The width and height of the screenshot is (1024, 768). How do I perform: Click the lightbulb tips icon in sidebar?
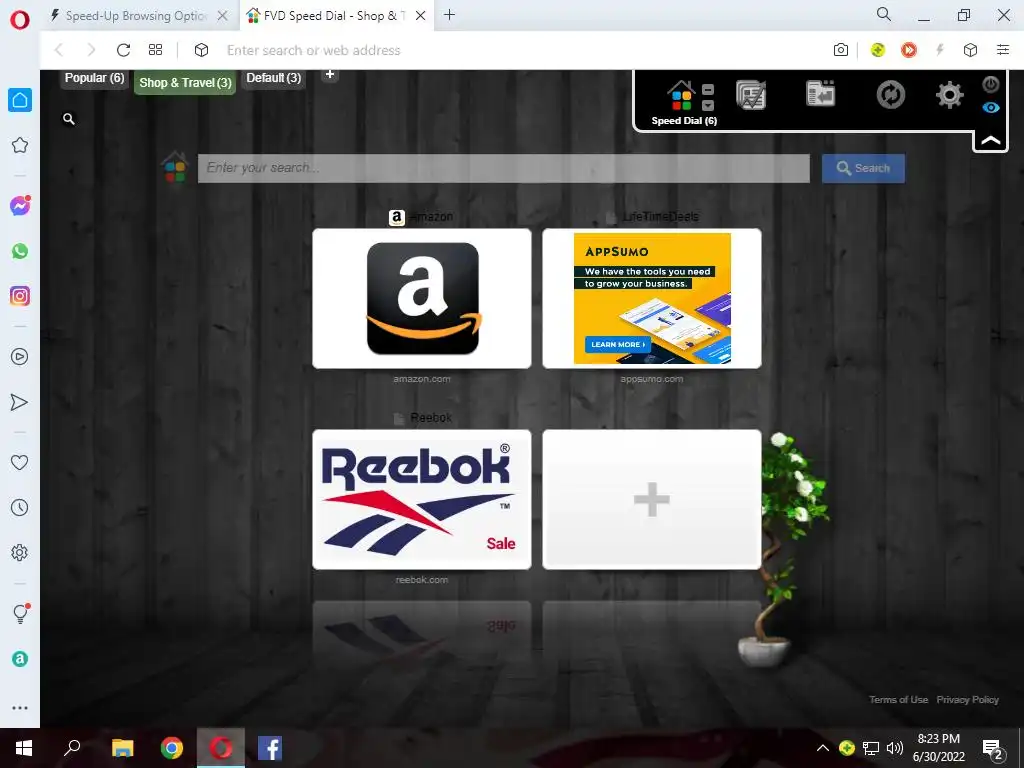[21, 613]
